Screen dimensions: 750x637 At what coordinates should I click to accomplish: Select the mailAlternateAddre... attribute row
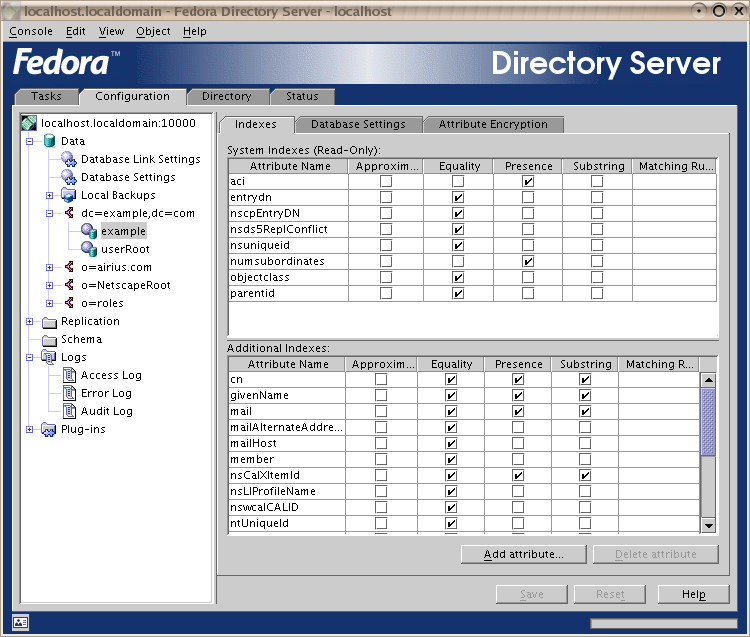click(x=464, y=428)
